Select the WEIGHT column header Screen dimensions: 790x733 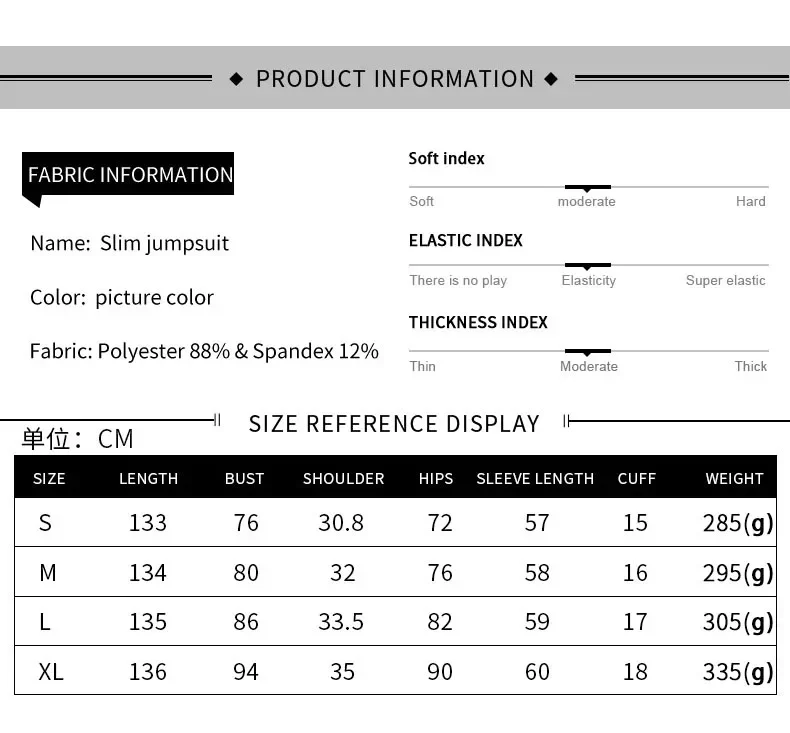click(734, 479)
